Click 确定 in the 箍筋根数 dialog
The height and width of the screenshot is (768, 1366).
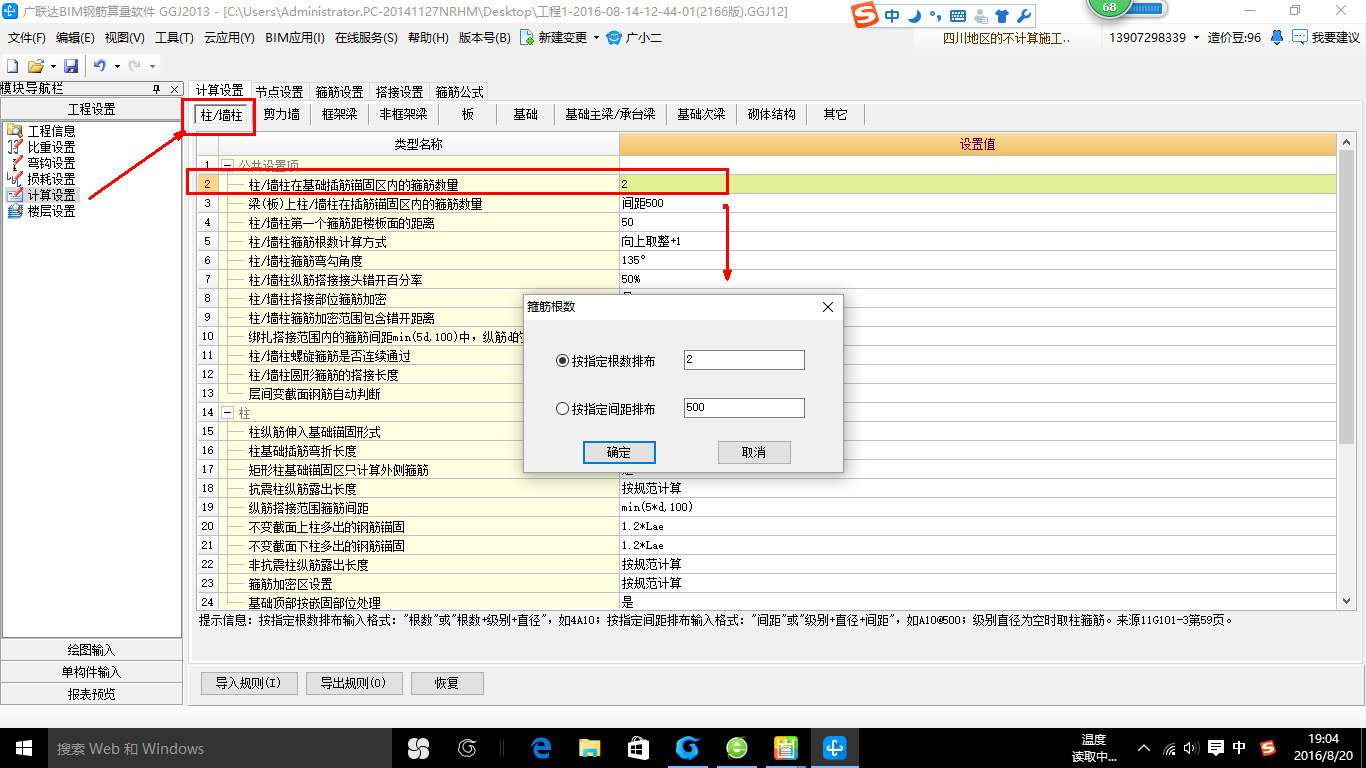[619, 452]
